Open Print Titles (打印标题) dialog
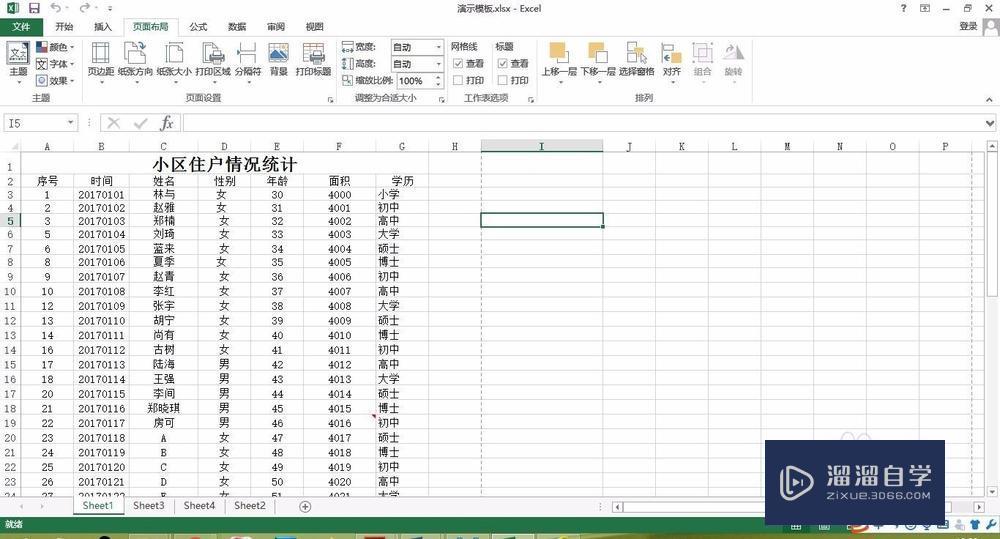 click(x=313, y=60)
